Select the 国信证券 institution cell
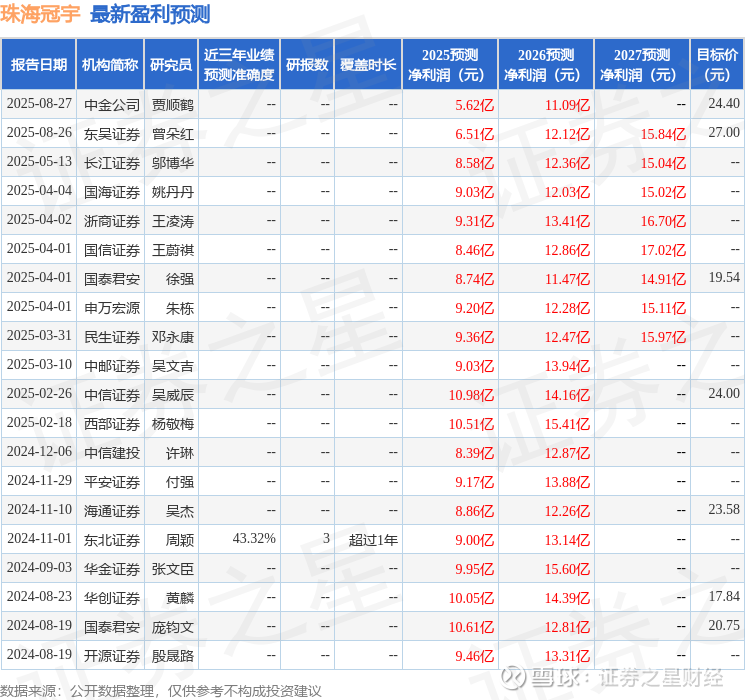The width and height of the screenshot is (745, 700). (x=112, y=250)
